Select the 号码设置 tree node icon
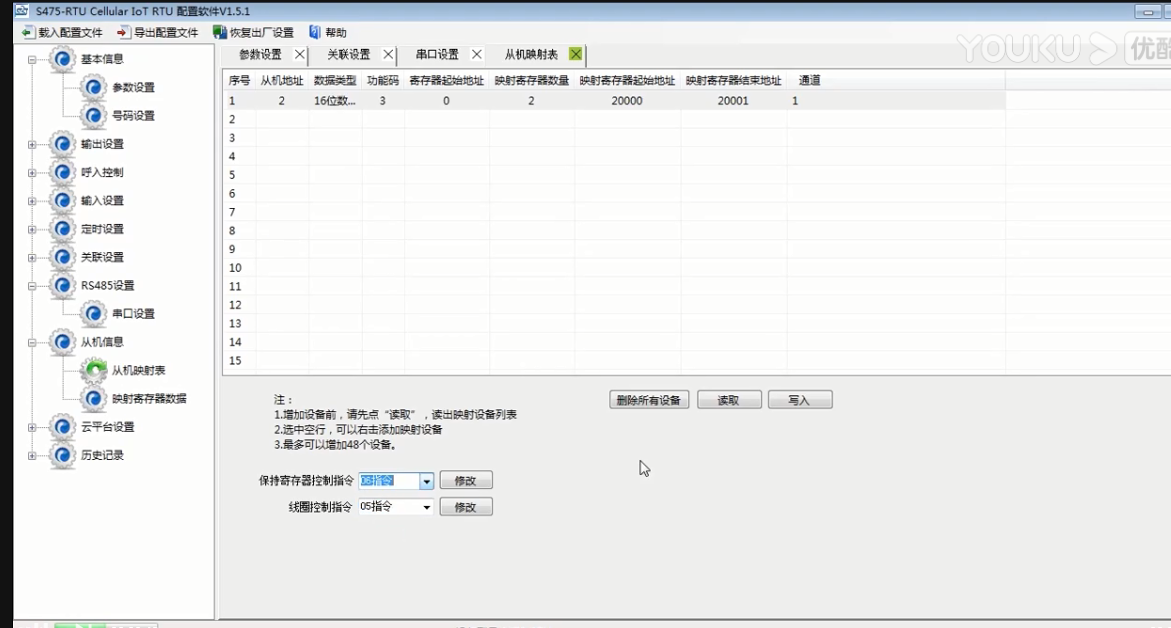 point(94,116)
